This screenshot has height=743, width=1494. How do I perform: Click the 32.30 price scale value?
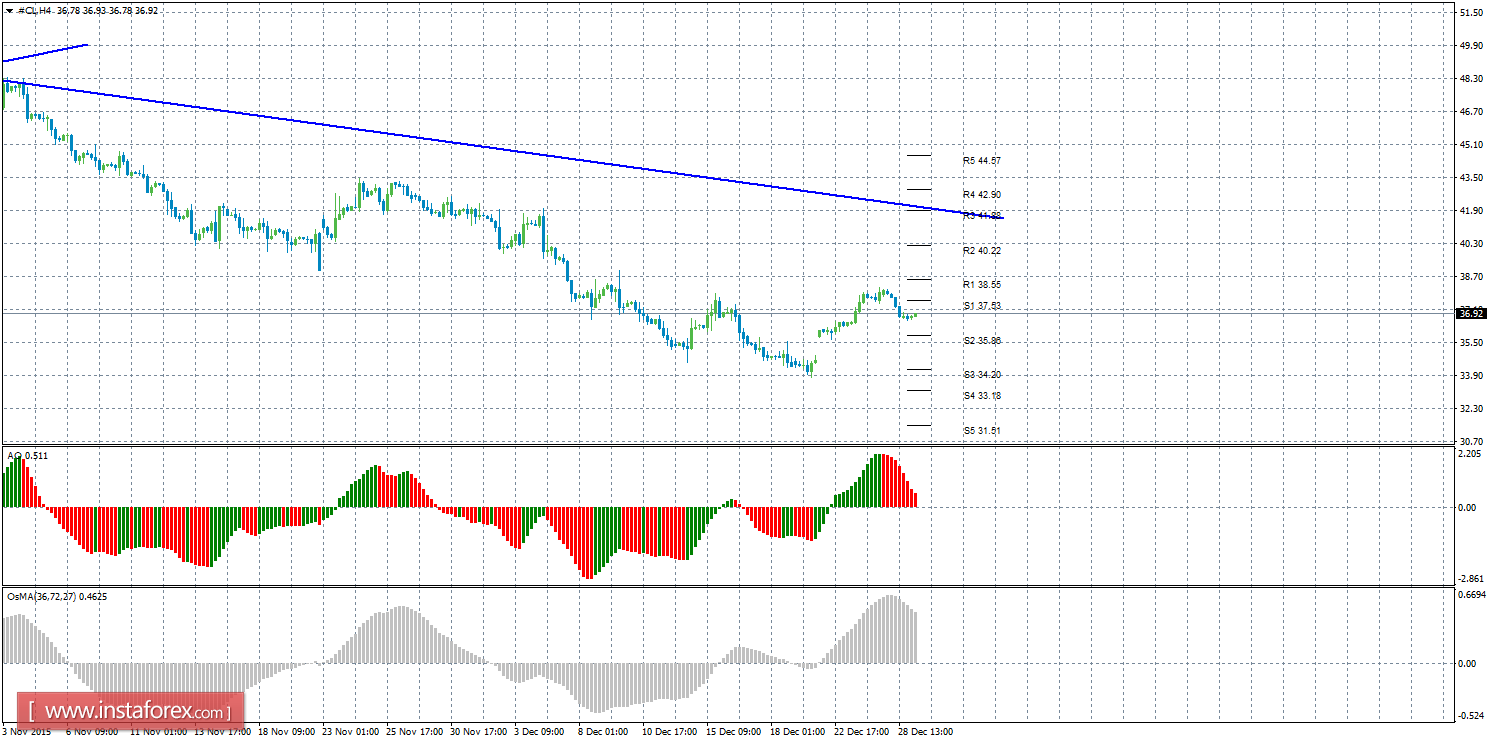tap(1471, 409)
